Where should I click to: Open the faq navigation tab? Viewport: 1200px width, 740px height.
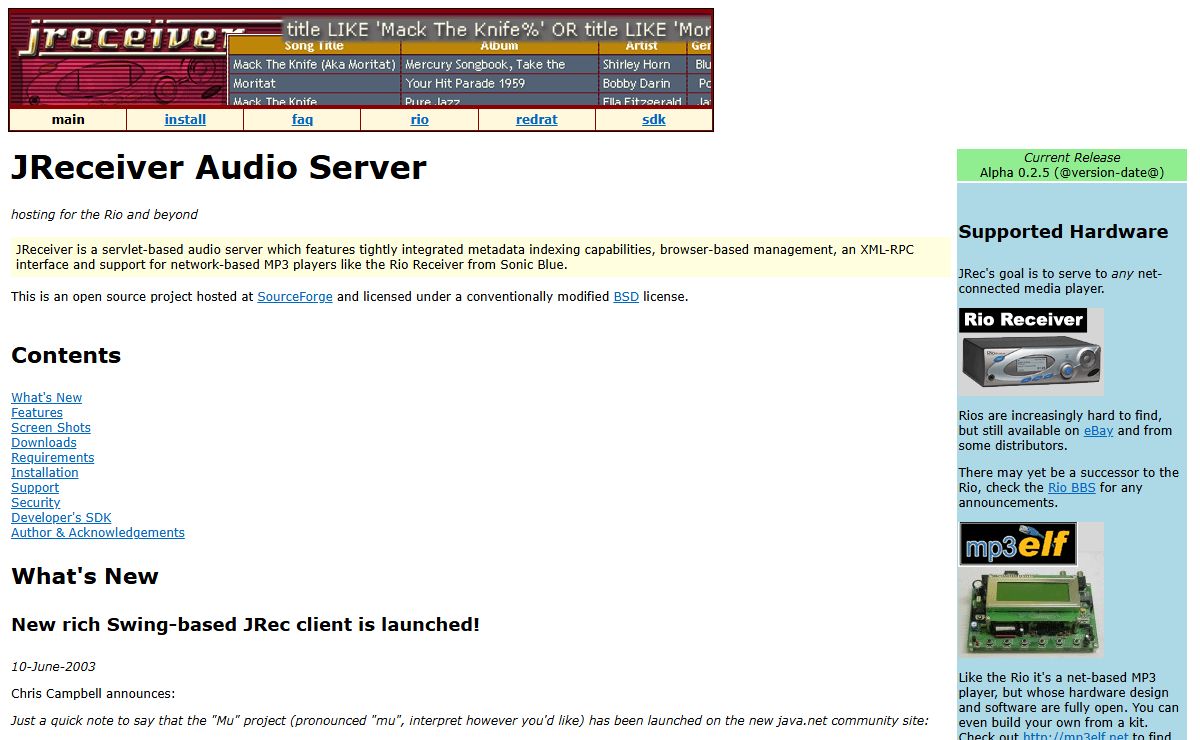[x=302, y=120]
